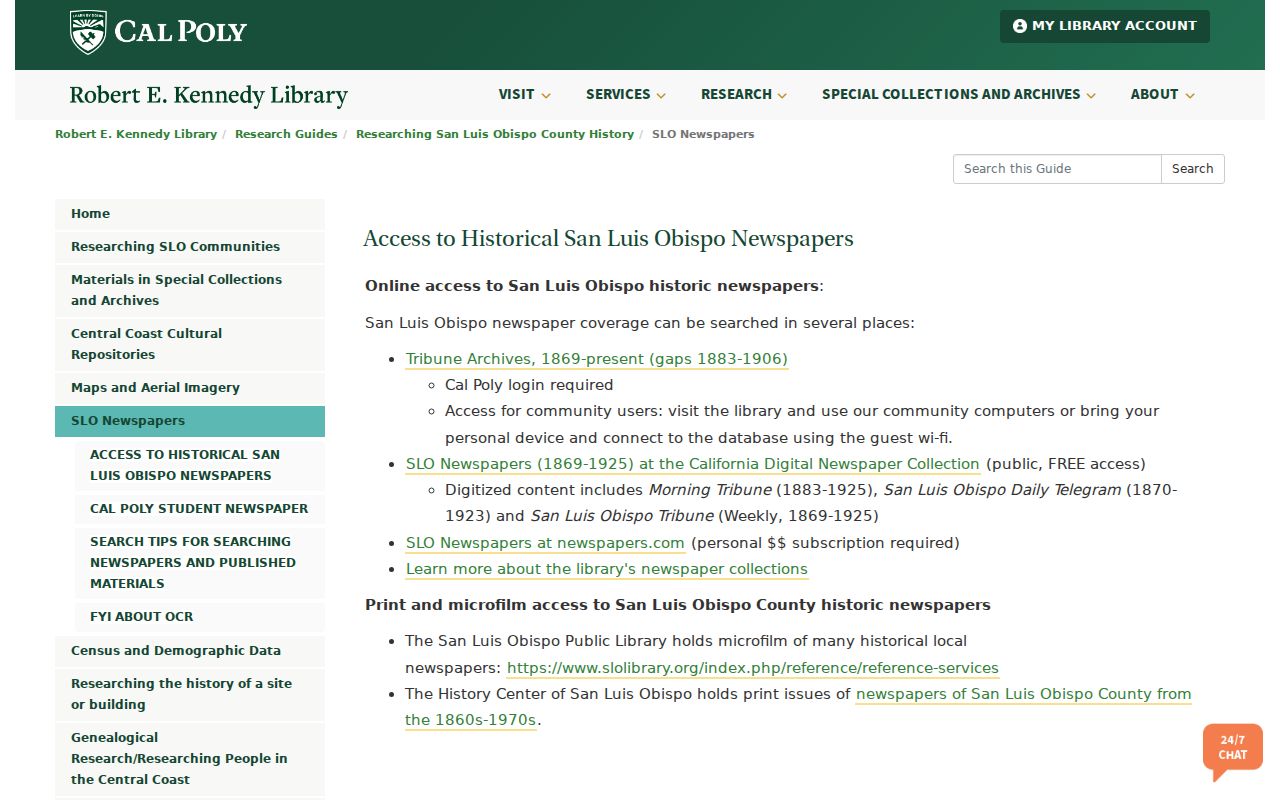Open SLO Newspapers at California Digital Newspaper Collection
1280x800 pixels.
click(x=693, y=464)
